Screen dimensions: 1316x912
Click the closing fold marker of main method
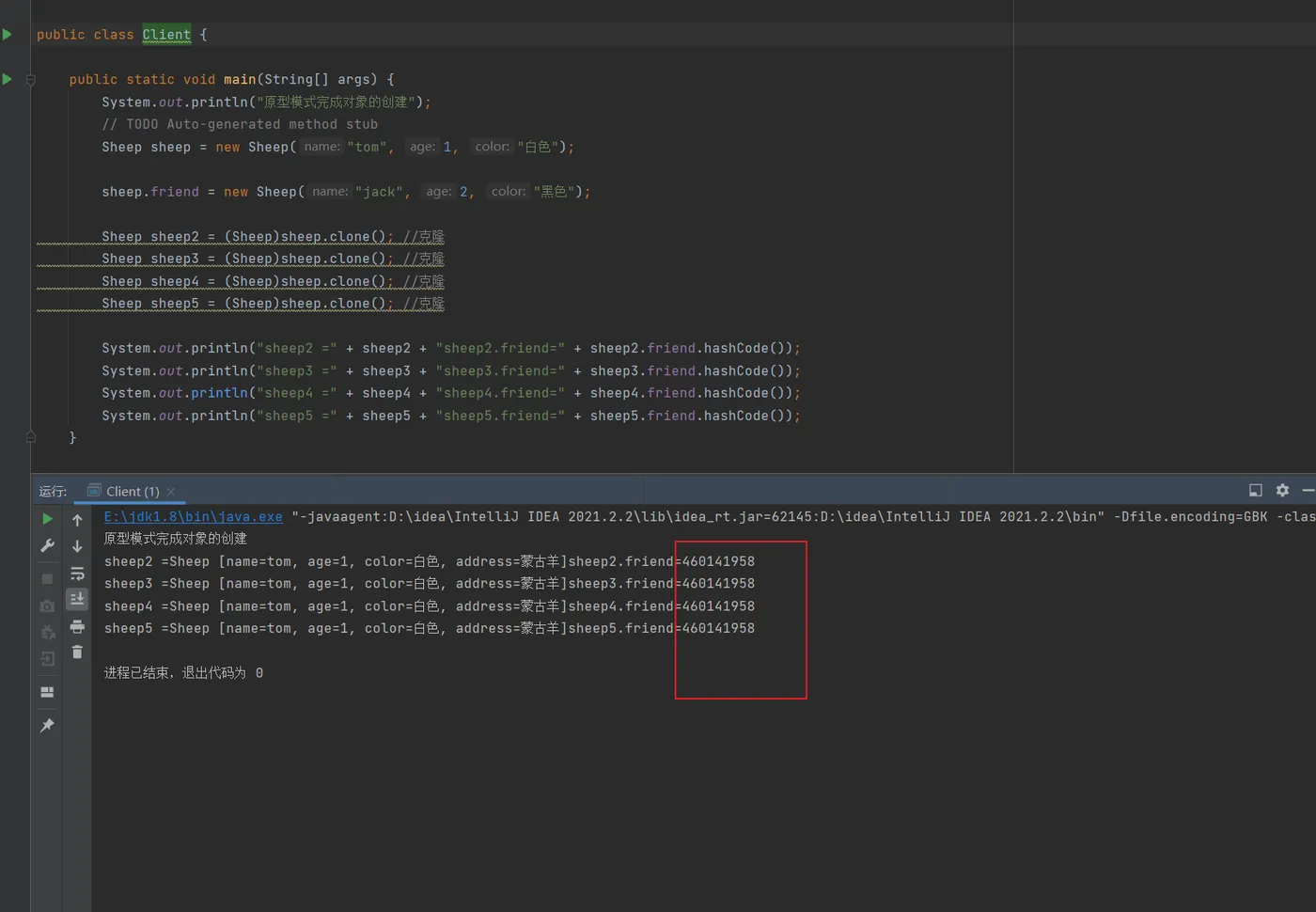pos(31,437)
